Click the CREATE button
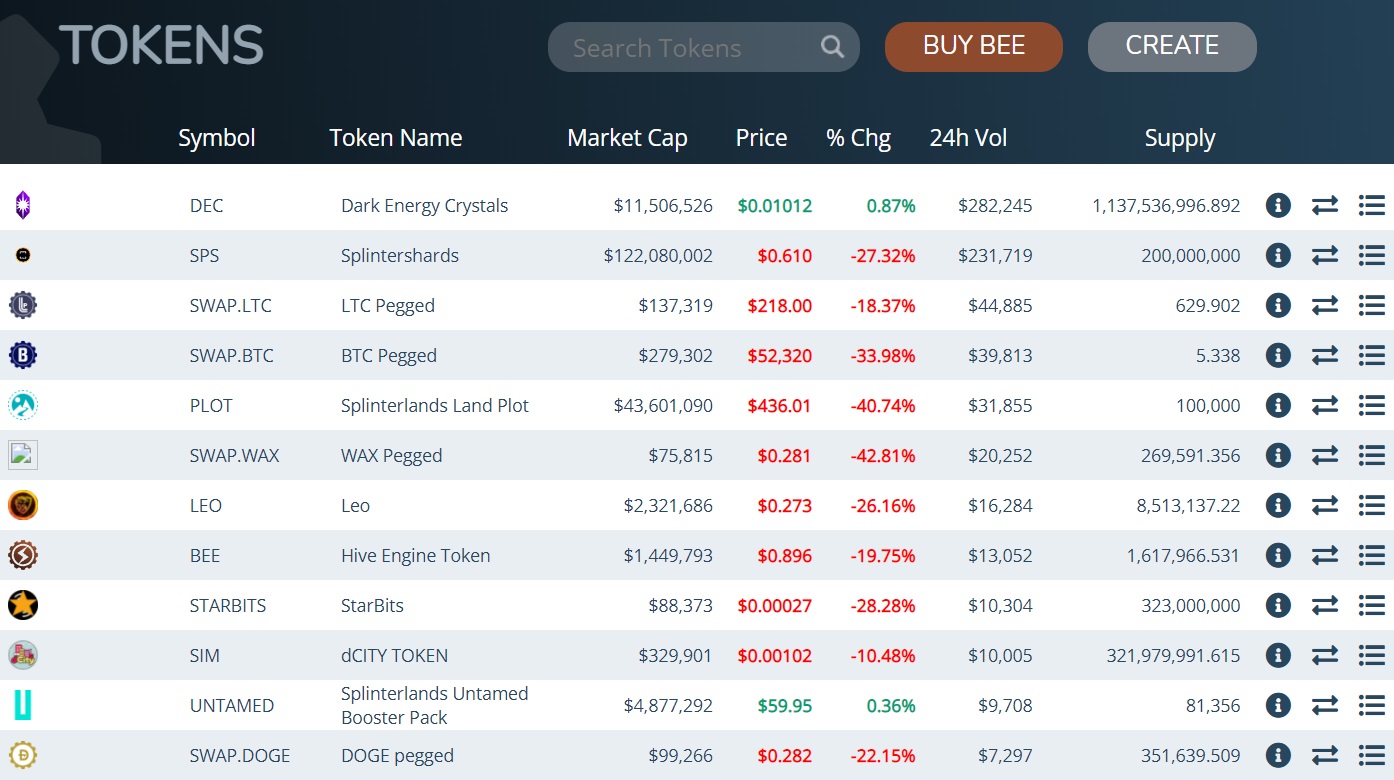1394x780 pixels. (1172, 47)
